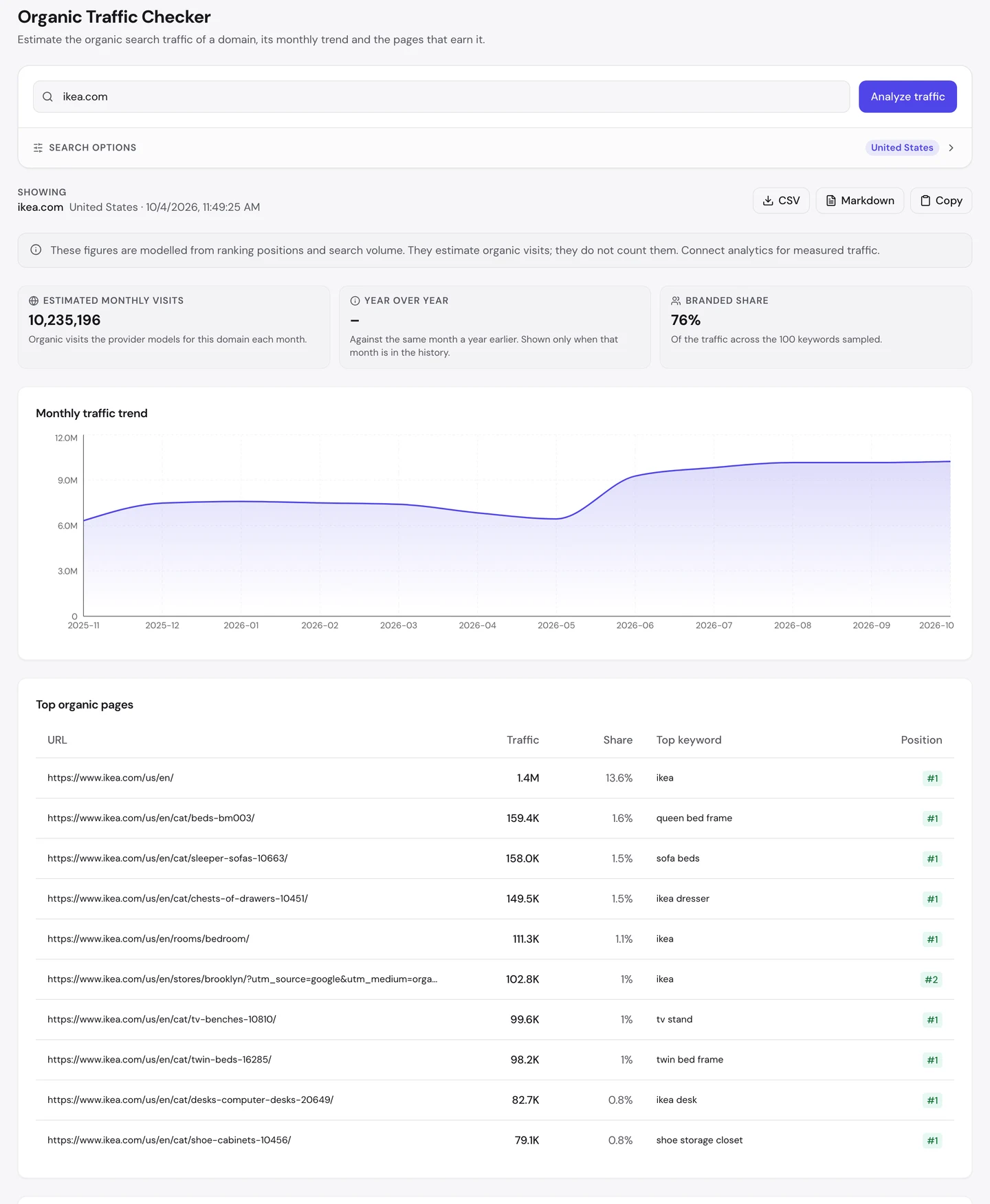This screenshot has width=990, height=1204.
Task: Click the people icon beside Branded Share
Action: [x=676, y=301]
